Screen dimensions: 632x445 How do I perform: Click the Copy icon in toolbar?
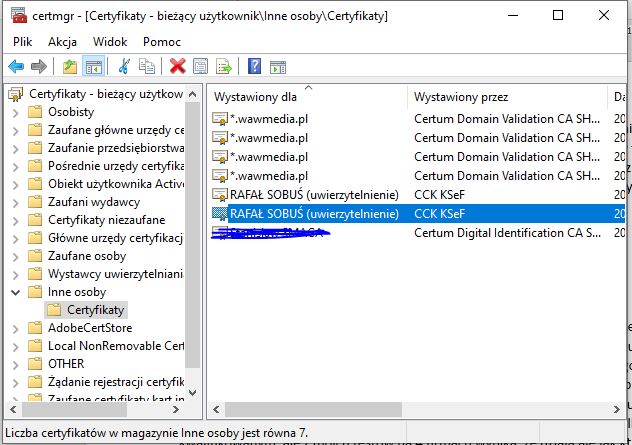coord(148,66)
